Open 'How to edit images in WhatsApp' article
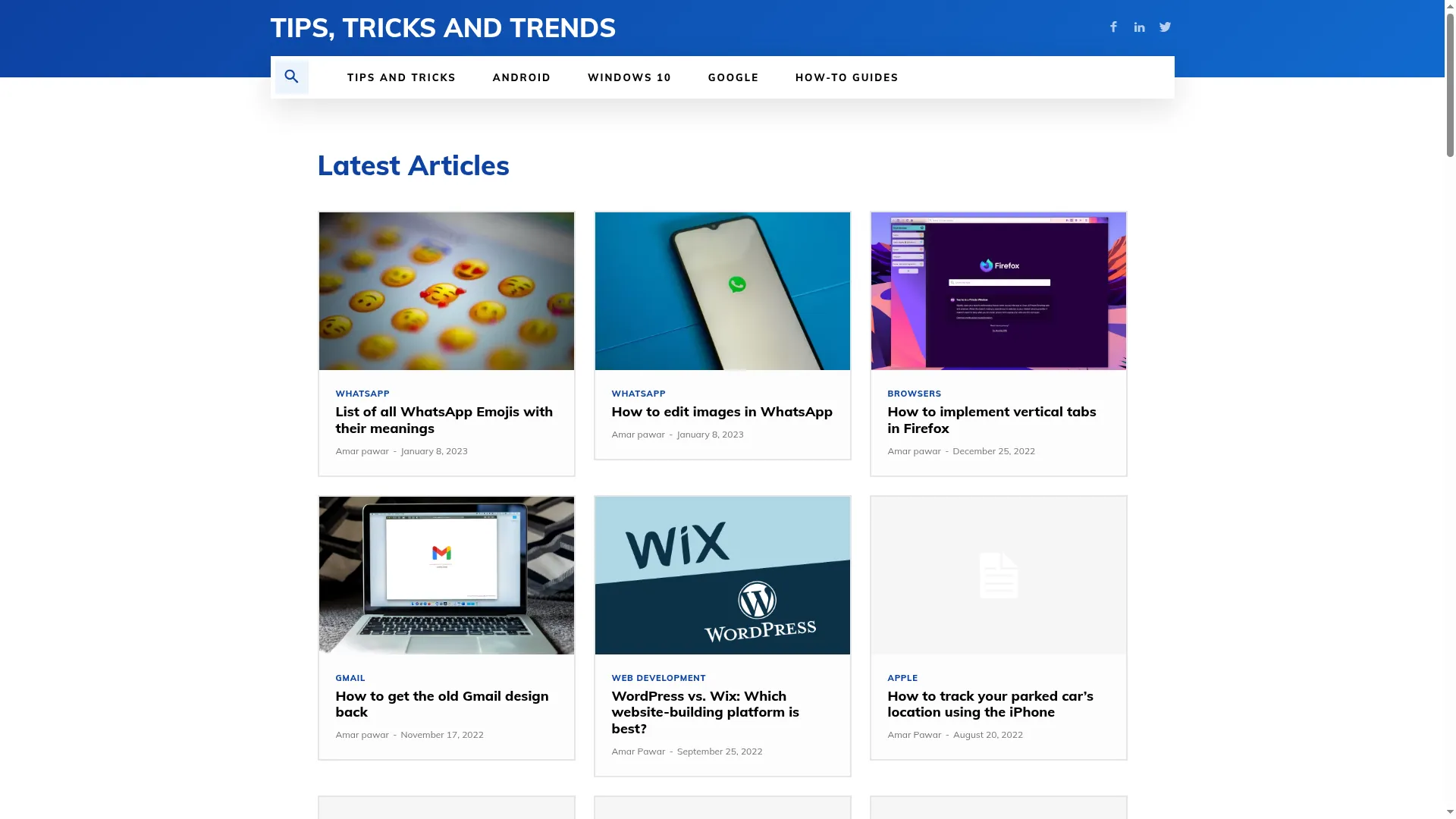This screenshot has height=819, width=1456. [722, 412]
